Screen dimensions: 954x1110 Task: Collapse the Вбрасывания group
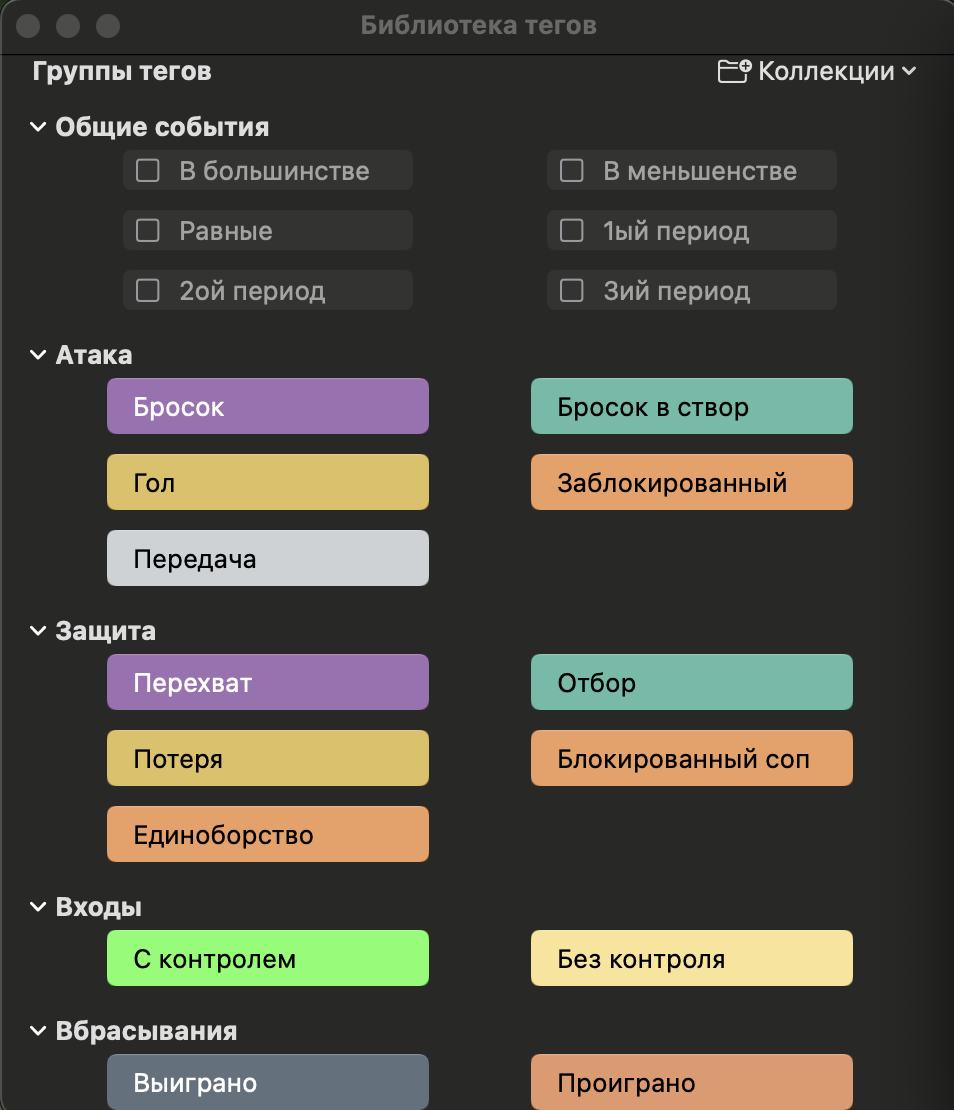pyautogui.click(x=38, y=1031)
